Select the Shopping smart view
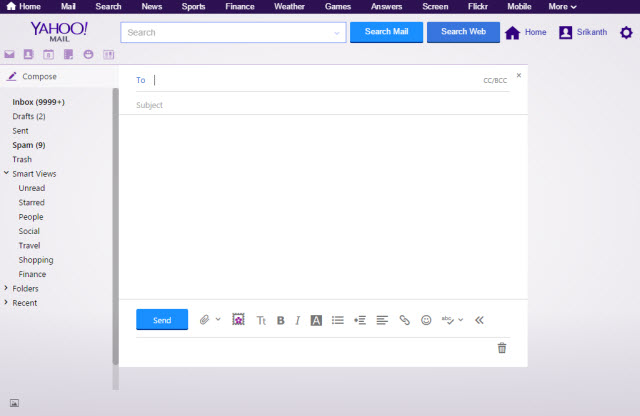This screenshot has width=640, height=416. click(36, 260)
